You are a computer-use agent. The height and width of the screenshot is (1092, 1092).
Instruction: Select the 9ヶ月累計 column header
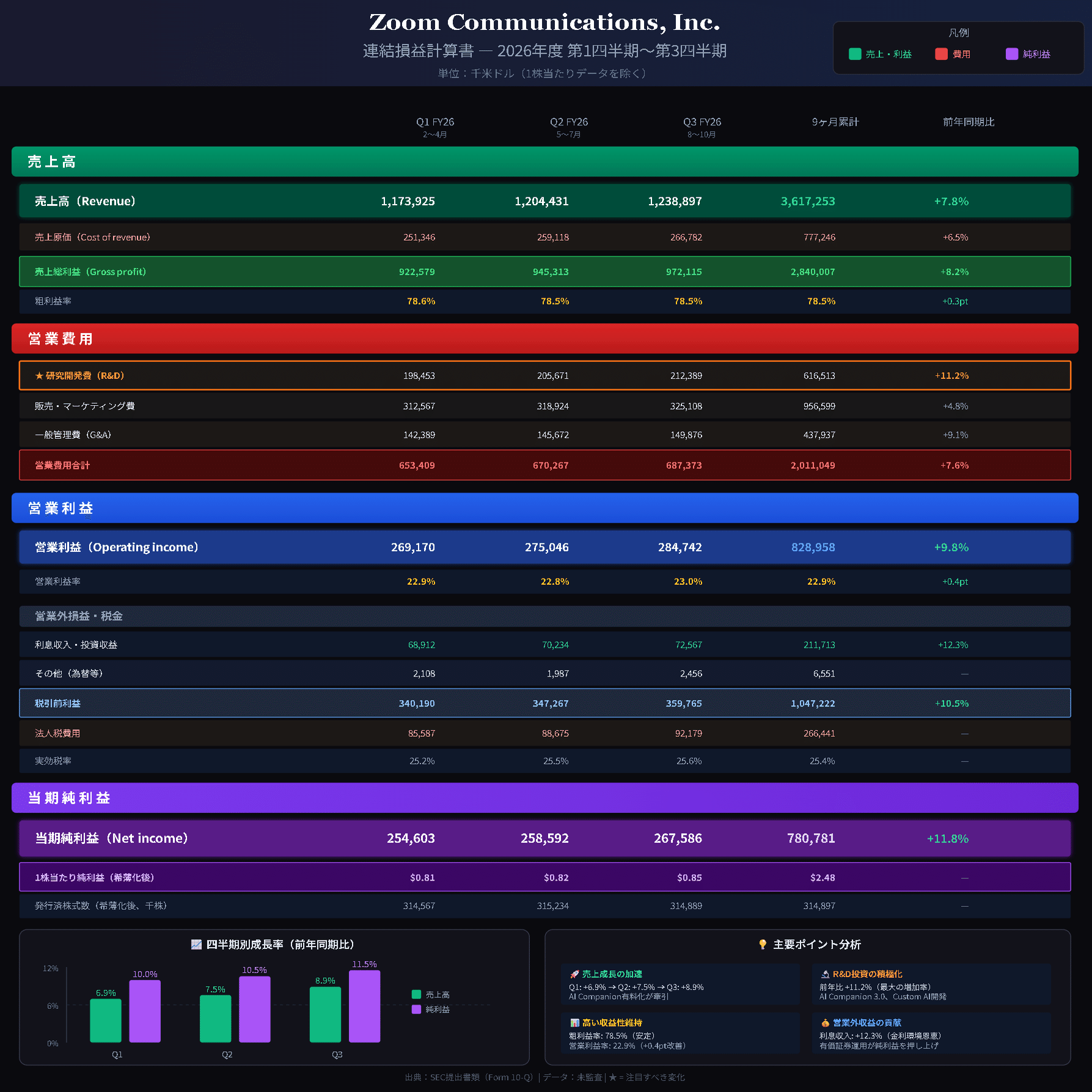click(834, 122)
